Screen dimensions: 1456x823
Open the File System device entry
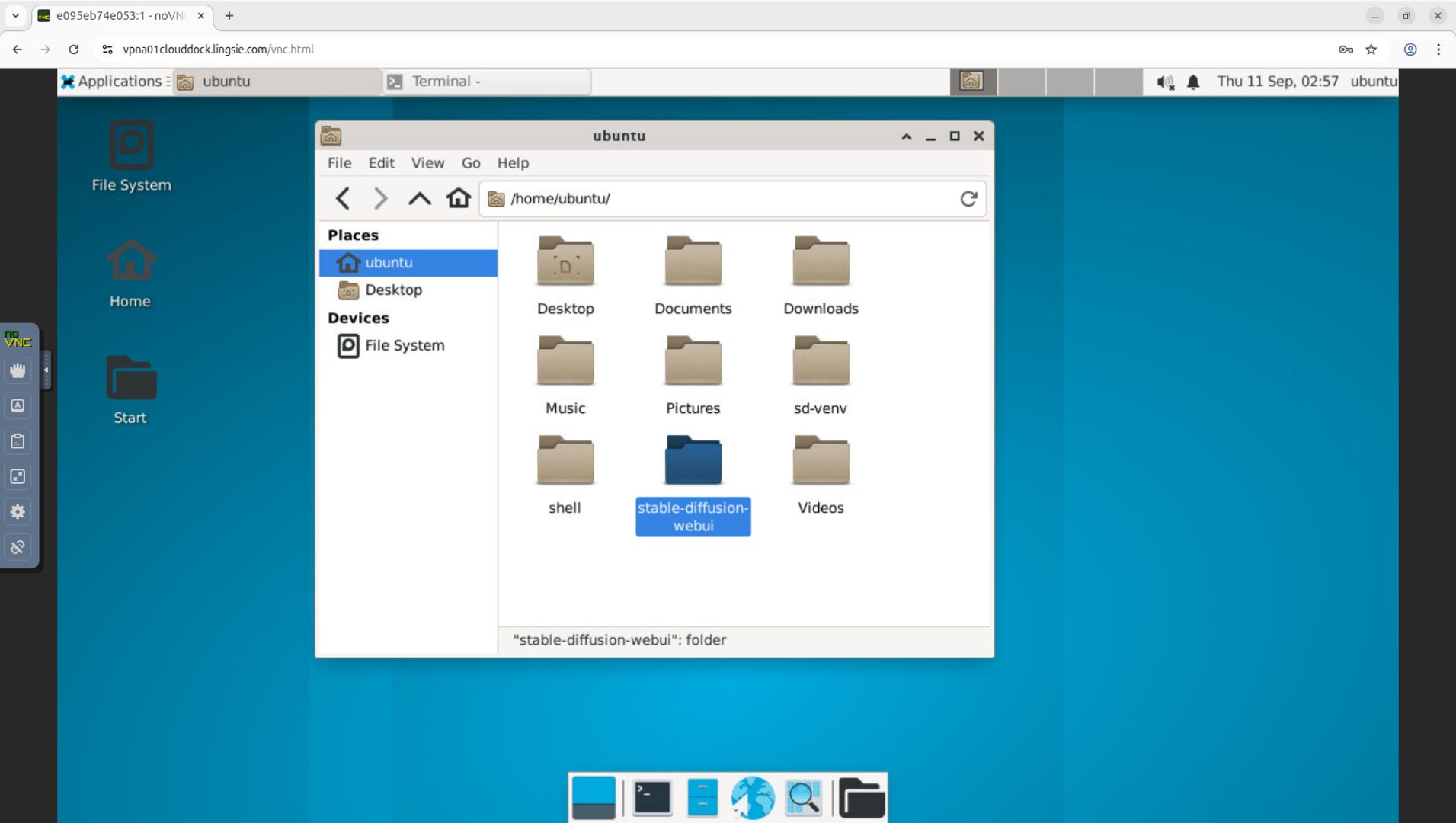click(x=405, y=345)
